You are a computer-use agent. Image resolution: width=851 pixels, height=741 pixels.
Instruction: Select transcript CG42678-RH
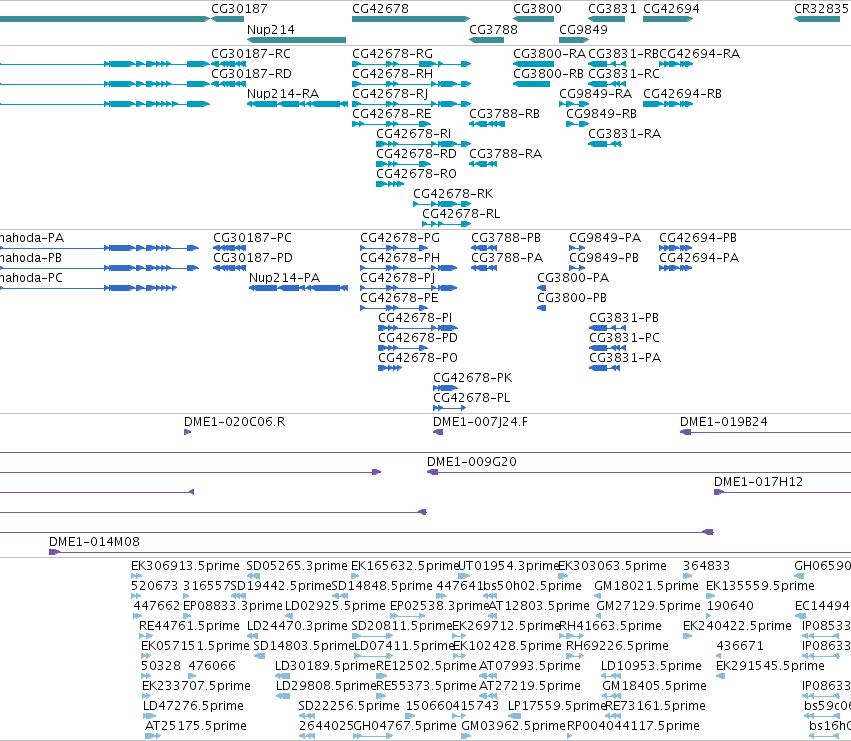pyautogui.click(x=392, y=74)
